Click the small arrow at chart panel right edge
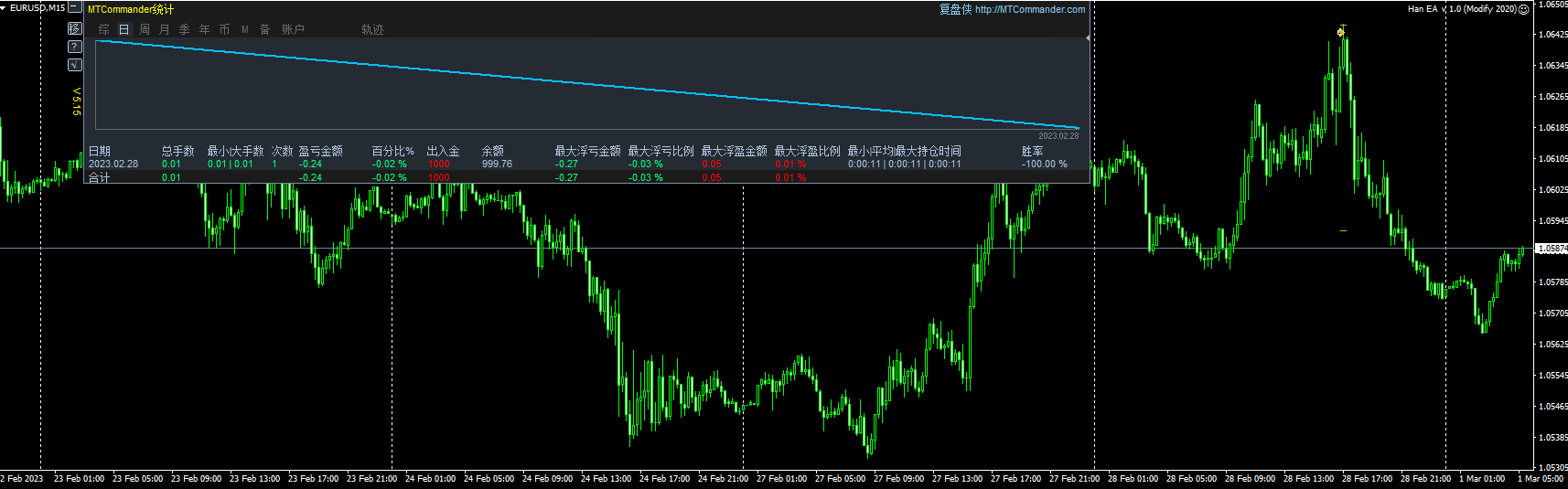The height and width of the screenshot is (489, 1568). [x=1088, y=38]
